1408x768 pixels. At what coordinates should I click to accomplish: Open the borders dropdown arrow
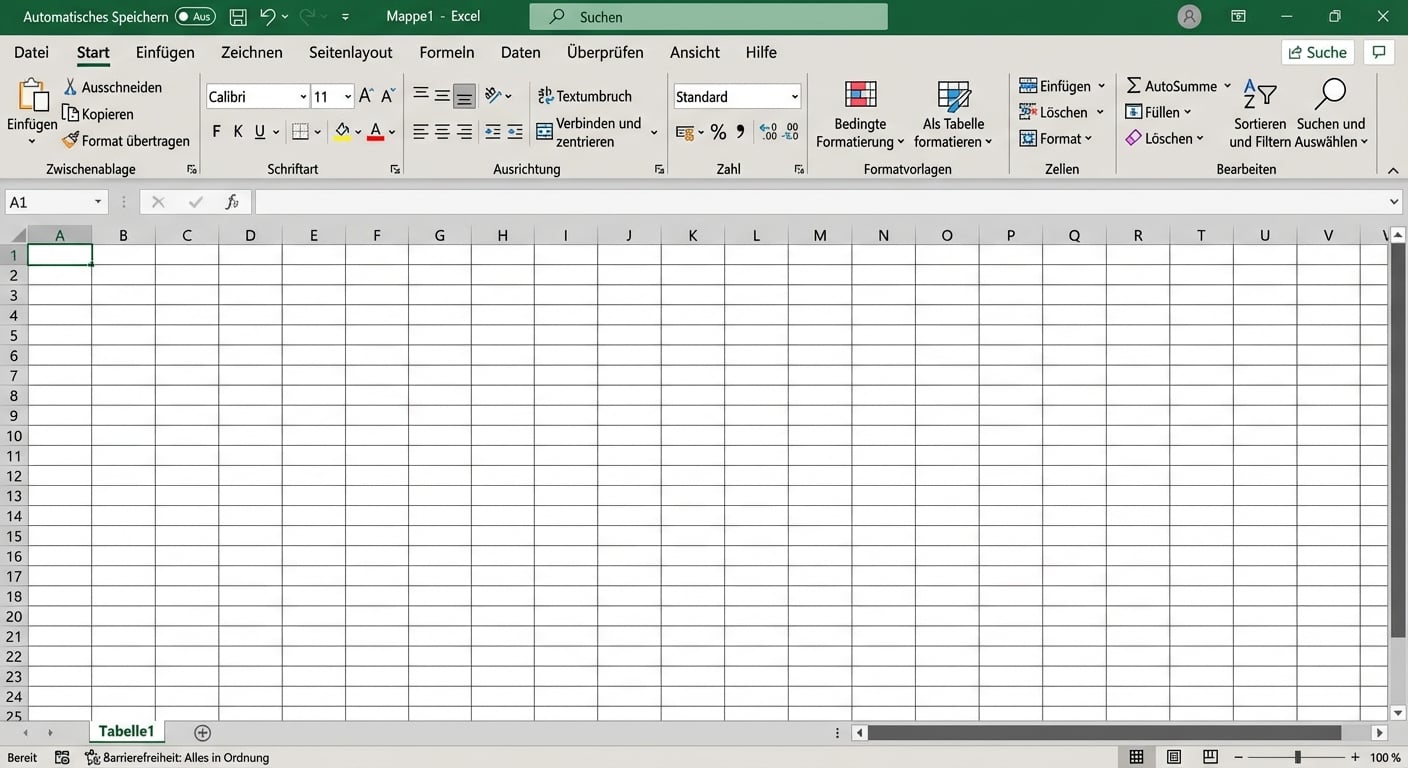318,132
